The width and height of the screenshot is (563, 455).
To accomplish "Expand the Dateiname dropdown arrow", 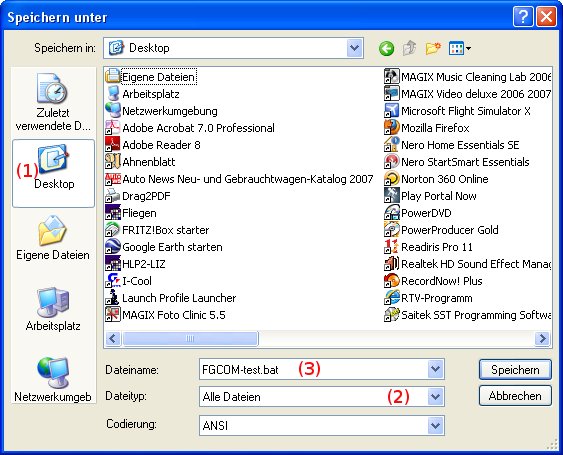I will click(435, 369).
